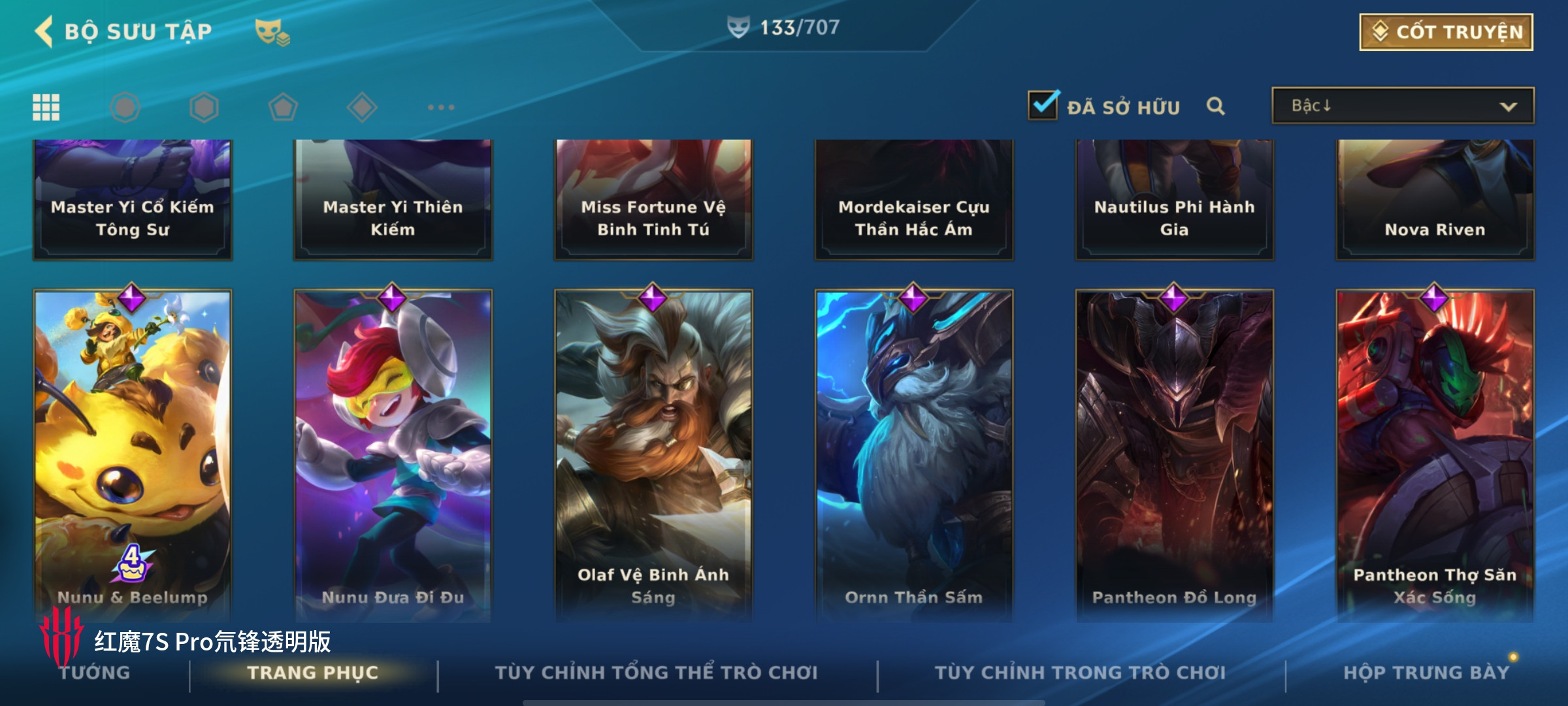Select the Nunu & Beelump skin card
Screen dimensions: 1568x706
133,455
